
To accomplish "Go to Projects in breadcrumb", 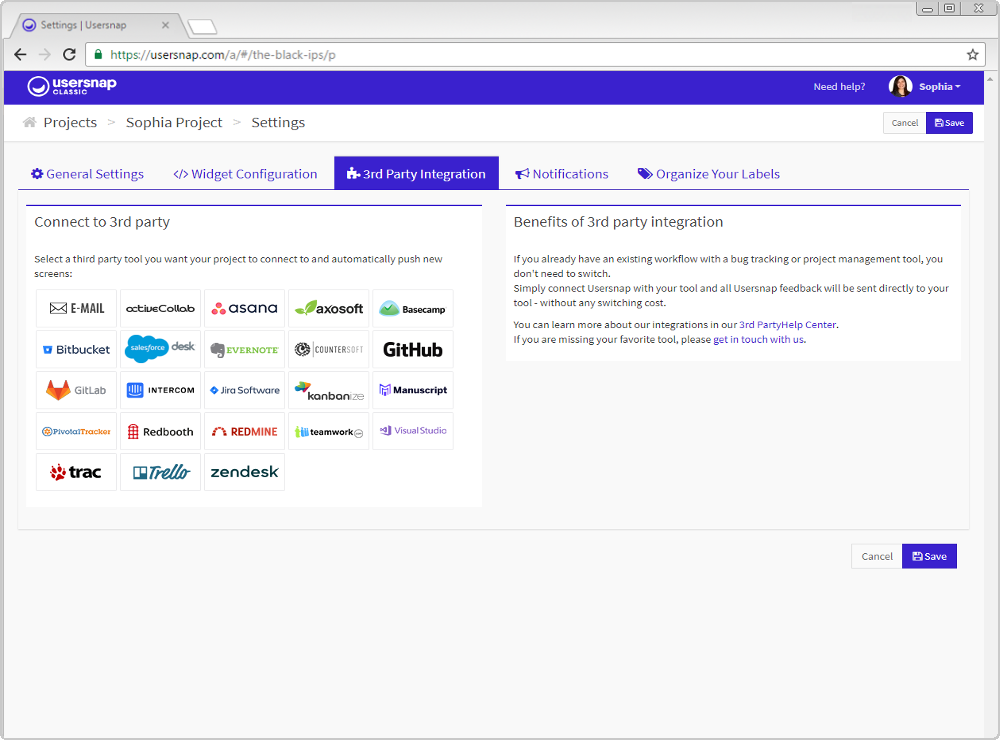I will [x=70, y=122].
